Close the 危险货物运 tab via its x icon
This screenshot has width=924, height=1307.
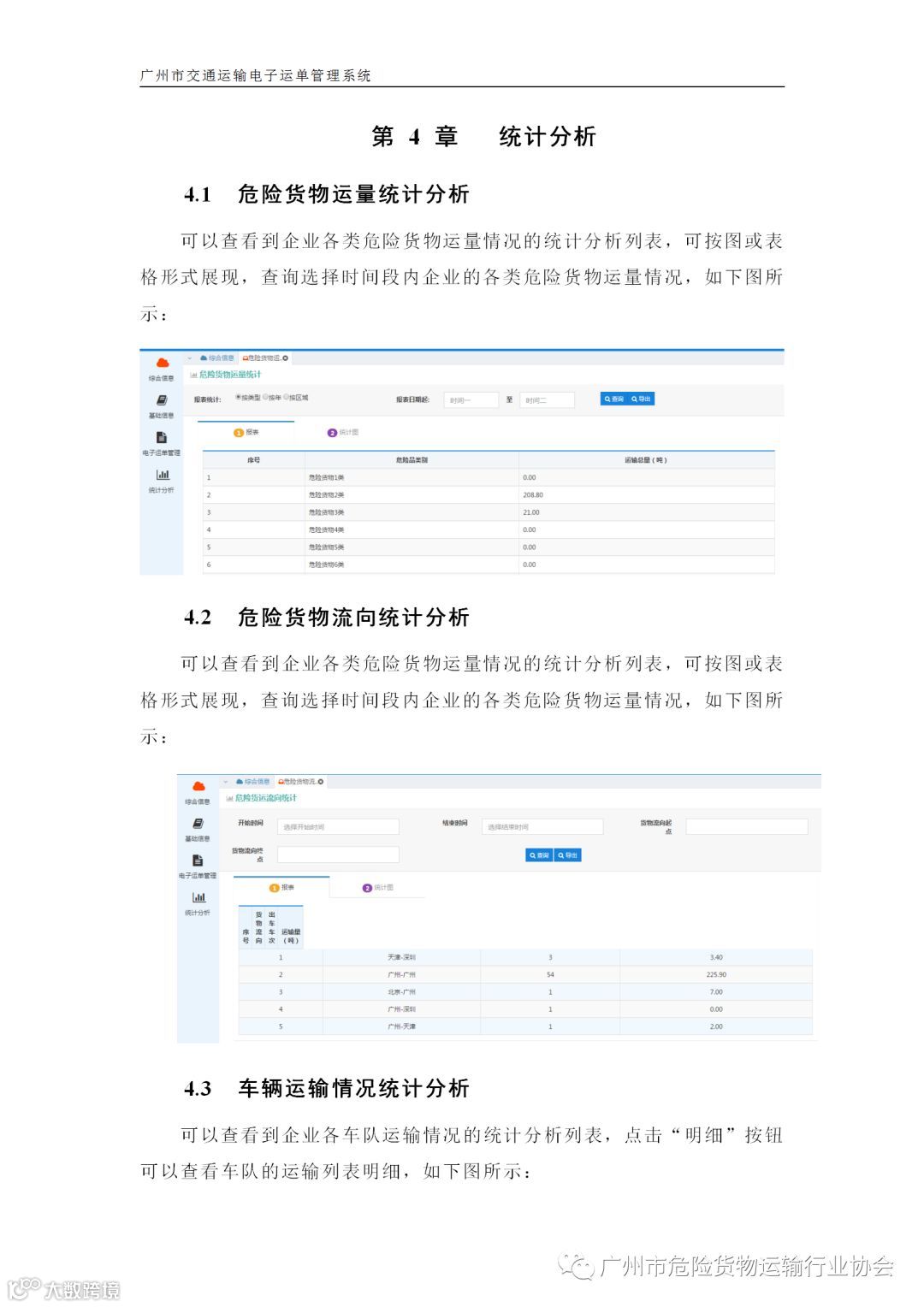tap(286, 358)
